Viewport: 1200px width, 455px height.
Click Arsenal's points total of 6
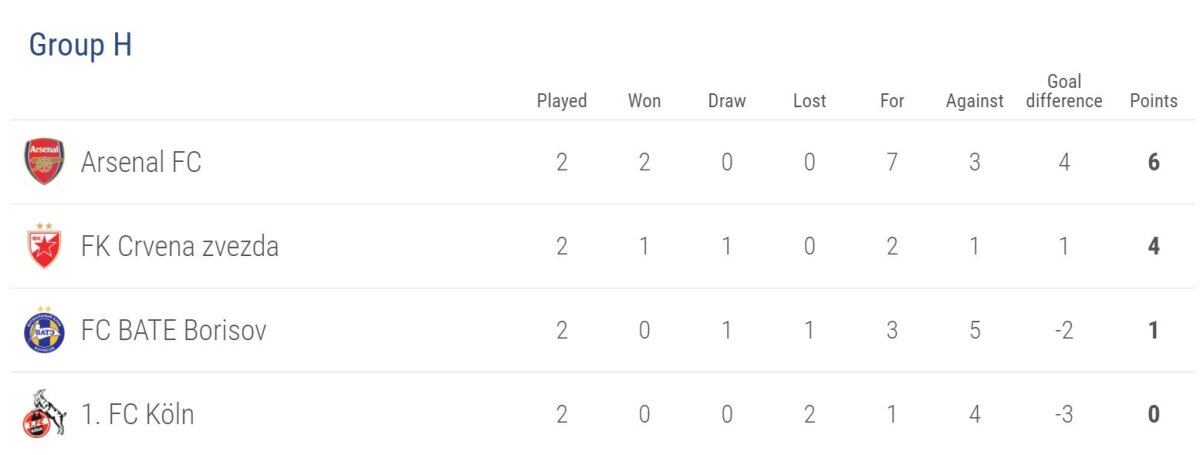coord(1154,162)
